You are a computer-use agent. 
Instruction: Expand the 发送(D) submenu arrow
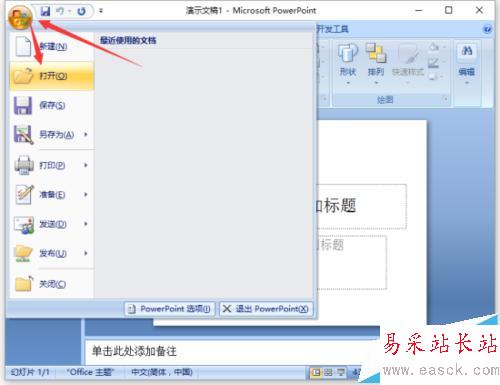click(86, 224)
